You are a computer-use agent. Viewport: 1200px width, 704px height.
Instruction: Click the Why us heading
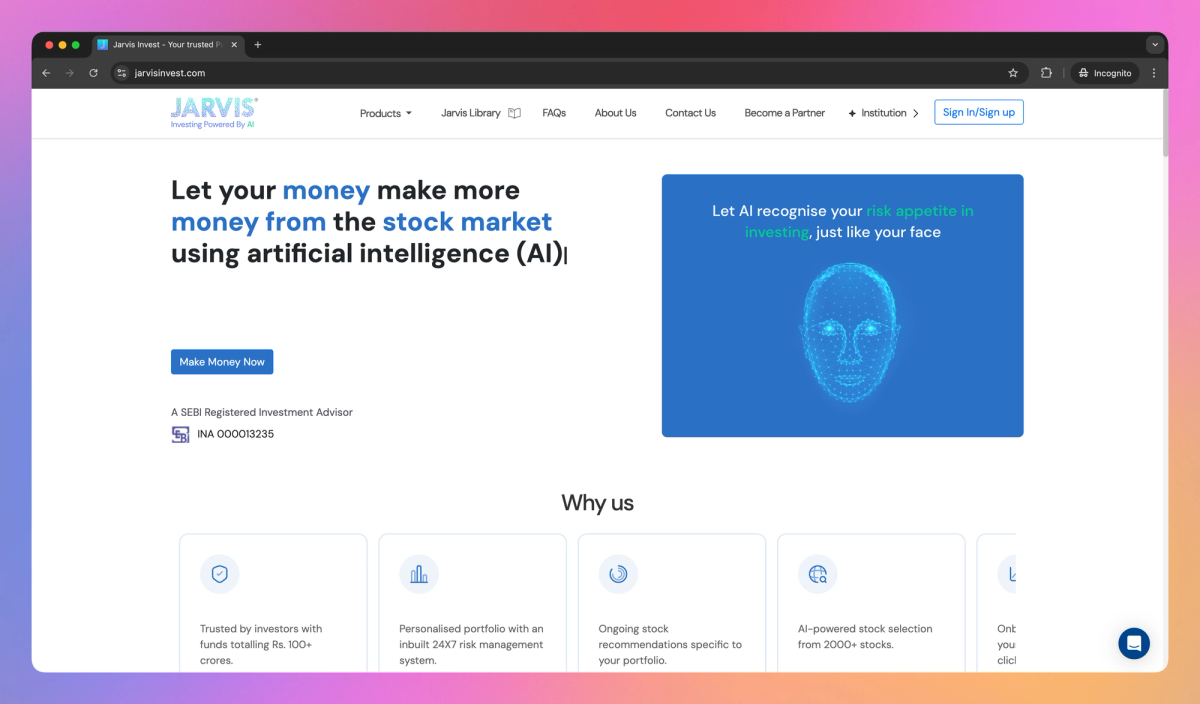[597, 502]
